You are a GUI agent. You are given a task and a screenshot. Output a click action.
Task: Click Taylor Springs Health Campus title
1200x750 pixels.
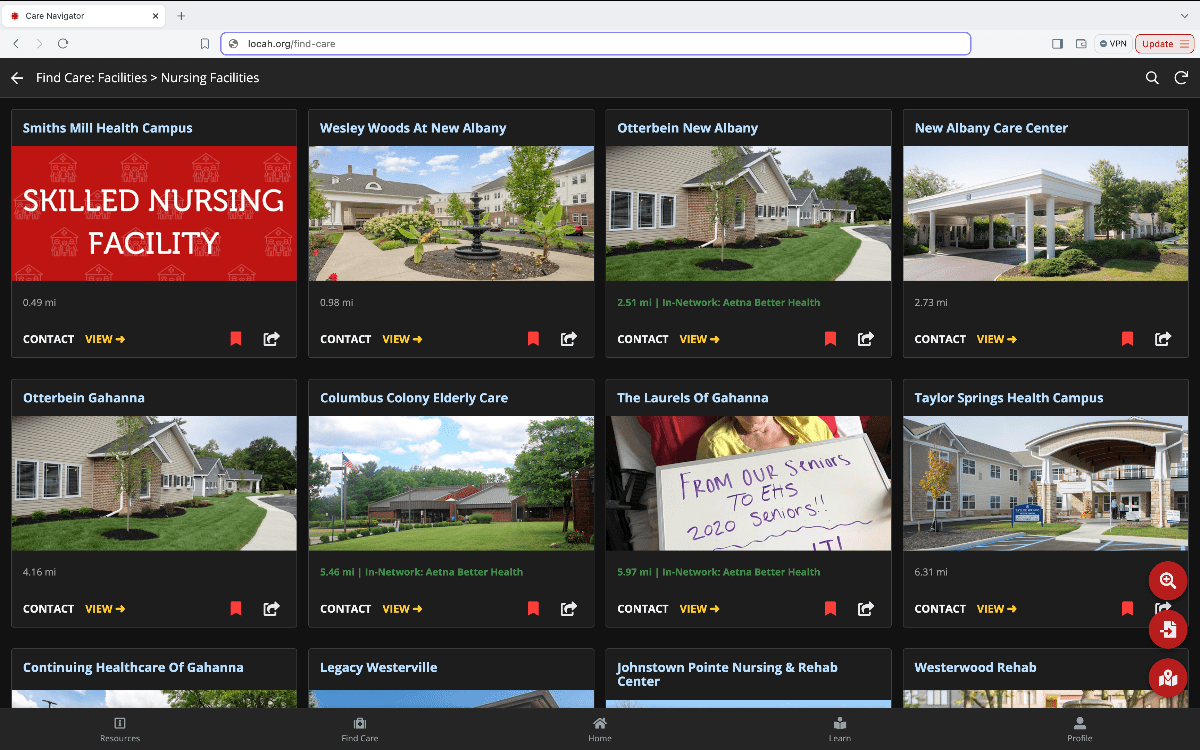click(1009, 398)
